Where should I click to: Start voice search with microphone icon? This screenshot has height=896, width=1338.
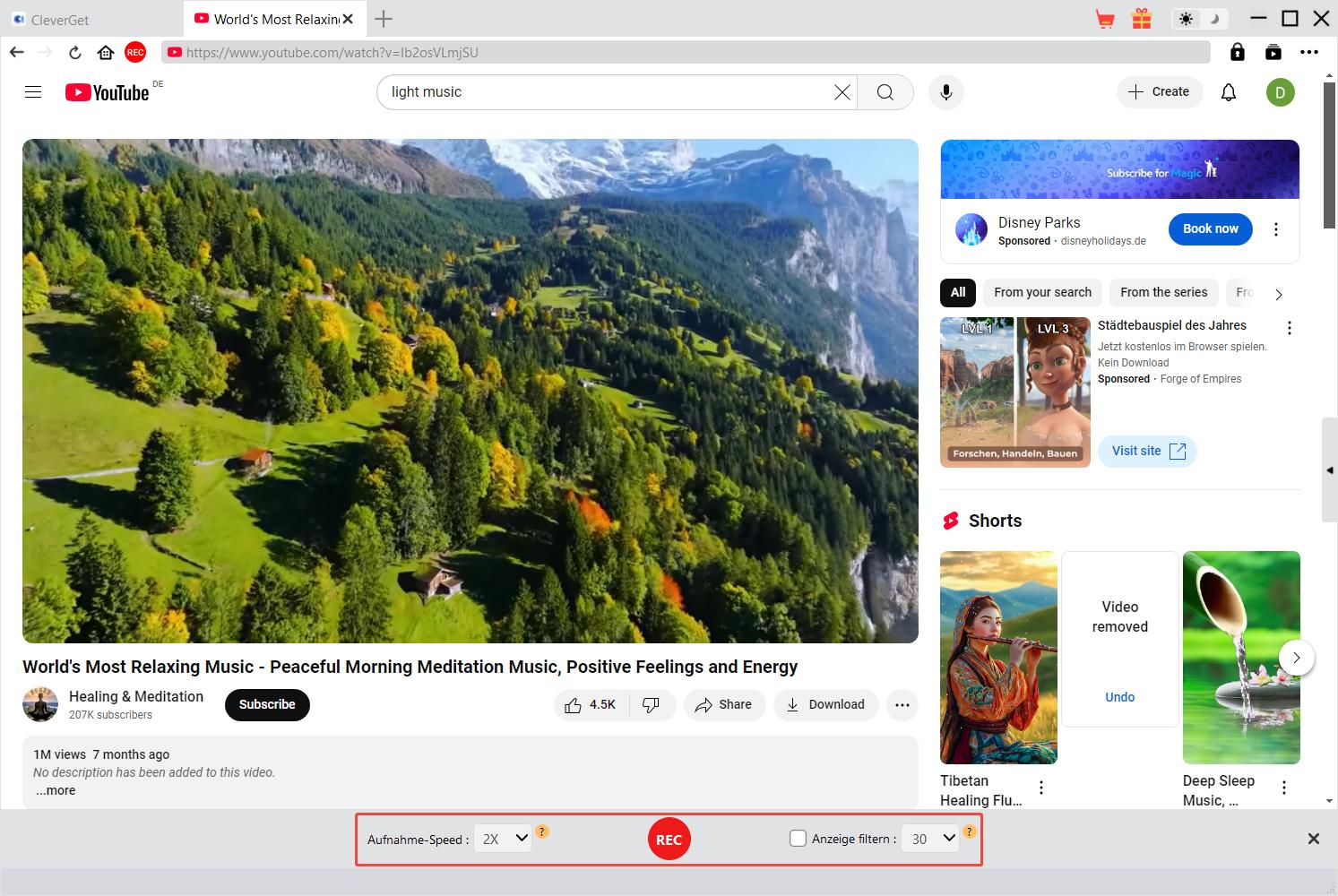click(945, 92)
